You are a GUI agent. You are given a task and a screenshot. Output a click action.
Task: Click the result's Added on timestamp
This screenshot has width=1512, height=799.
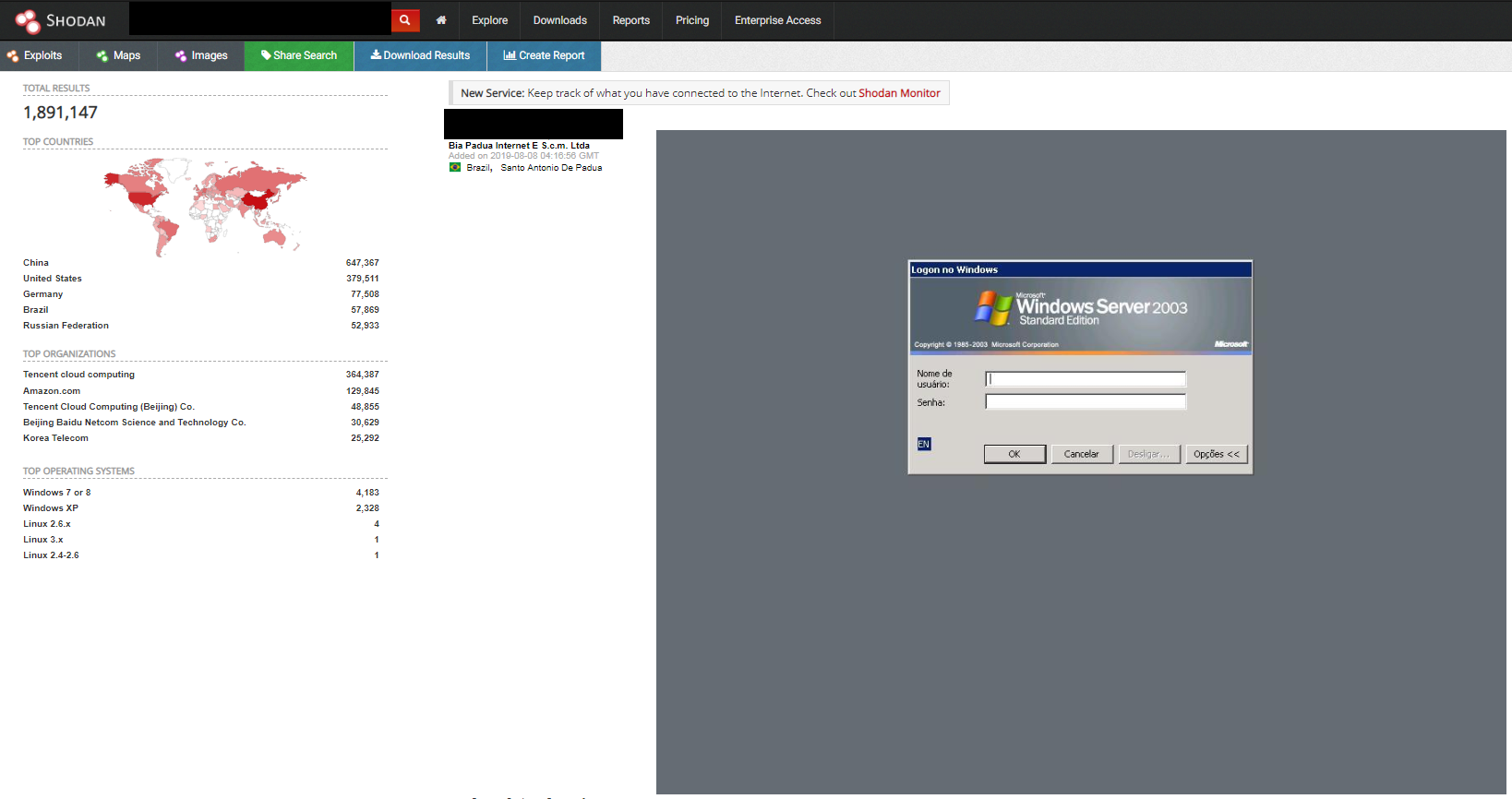point(523,156)
